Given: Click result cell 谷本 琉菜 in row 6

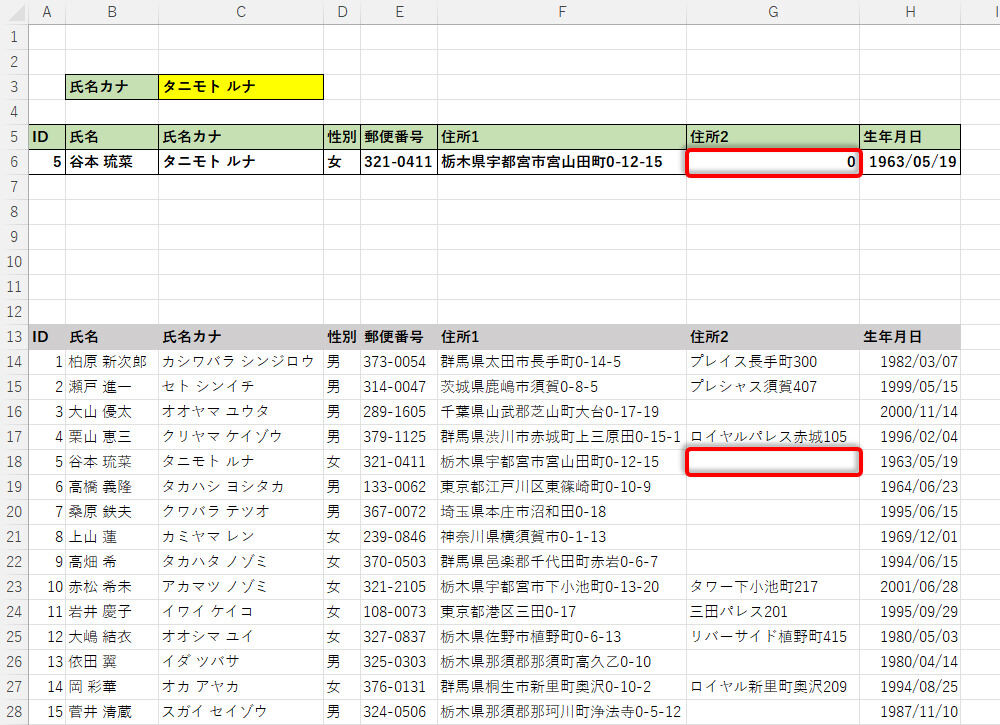Looking at the screenshot, I should [112, 162].
